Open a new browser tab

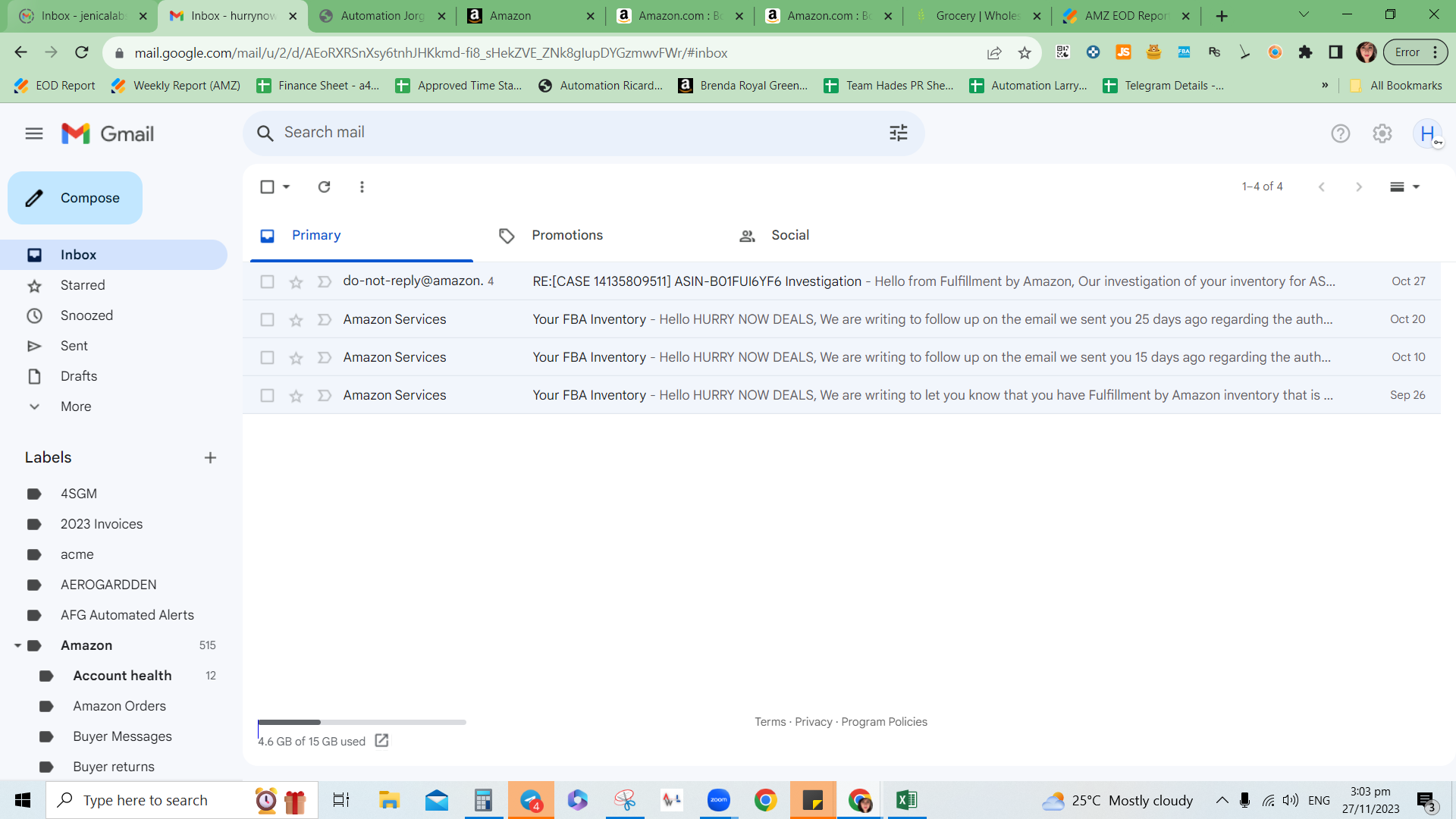1222,16
